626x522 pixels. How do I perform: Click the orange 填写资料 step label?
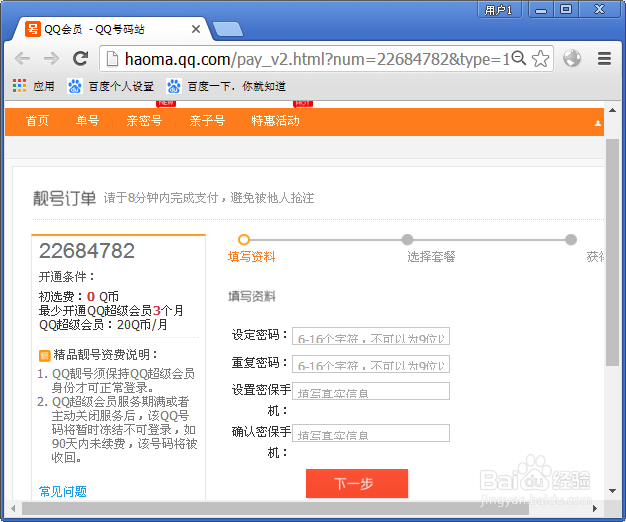[x=252, y=257]
